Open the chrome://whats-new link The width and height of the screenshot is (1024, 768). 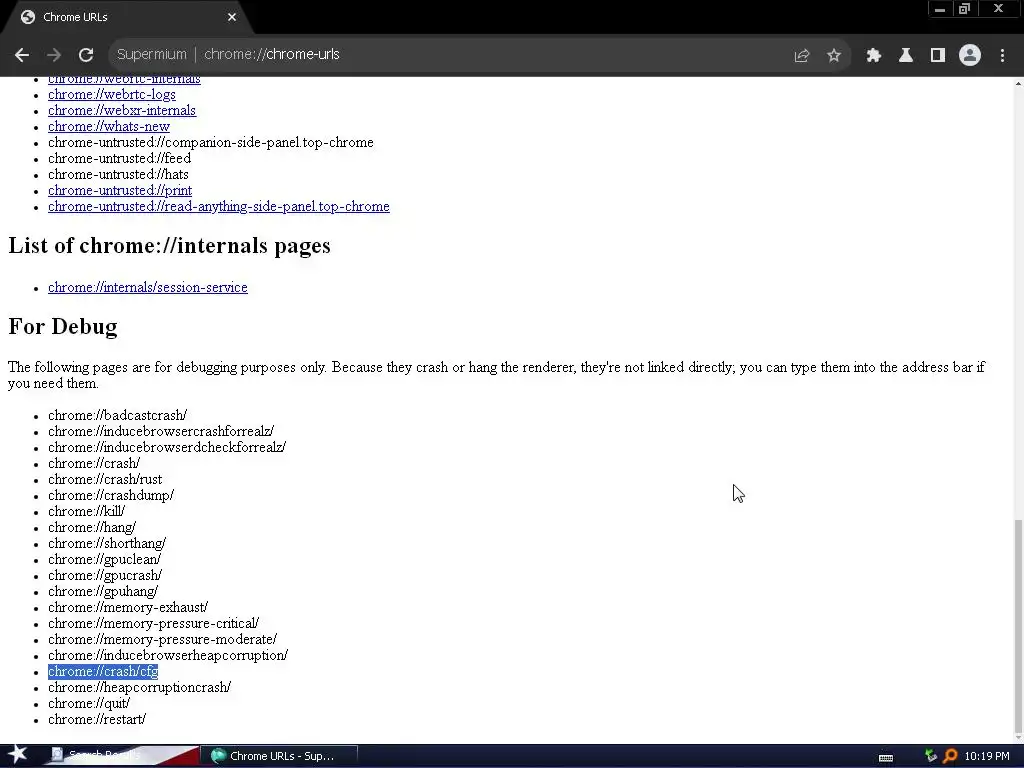click(x=109, y=126)
